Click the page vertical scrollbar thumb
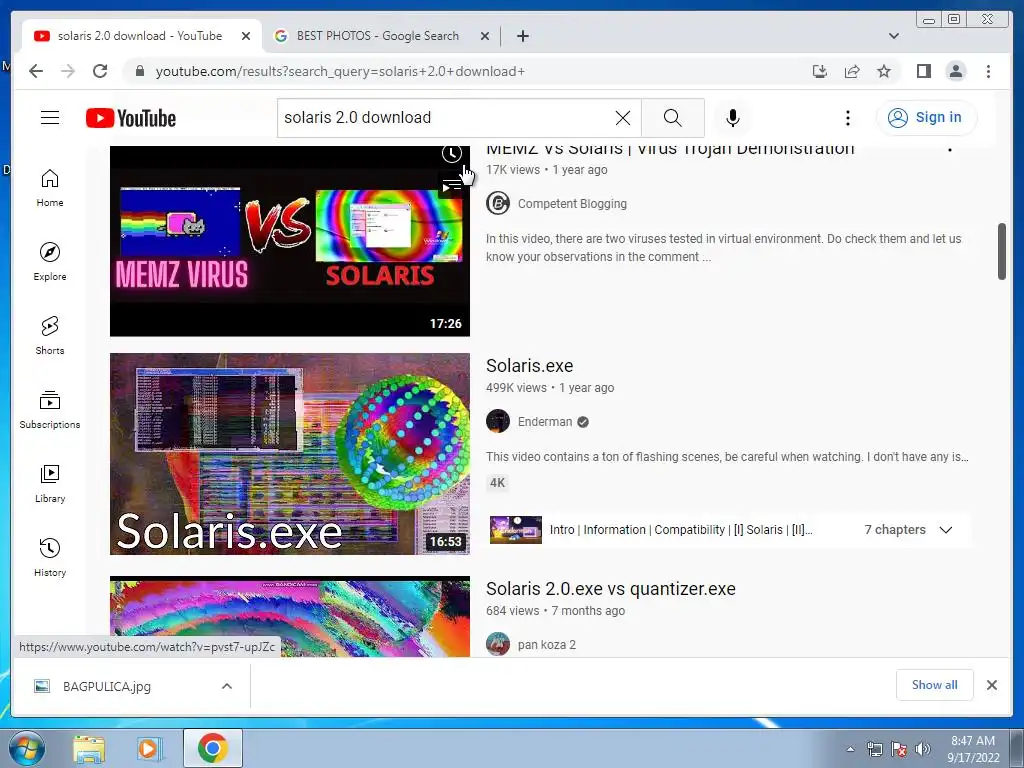 (x=1002, y=251)
